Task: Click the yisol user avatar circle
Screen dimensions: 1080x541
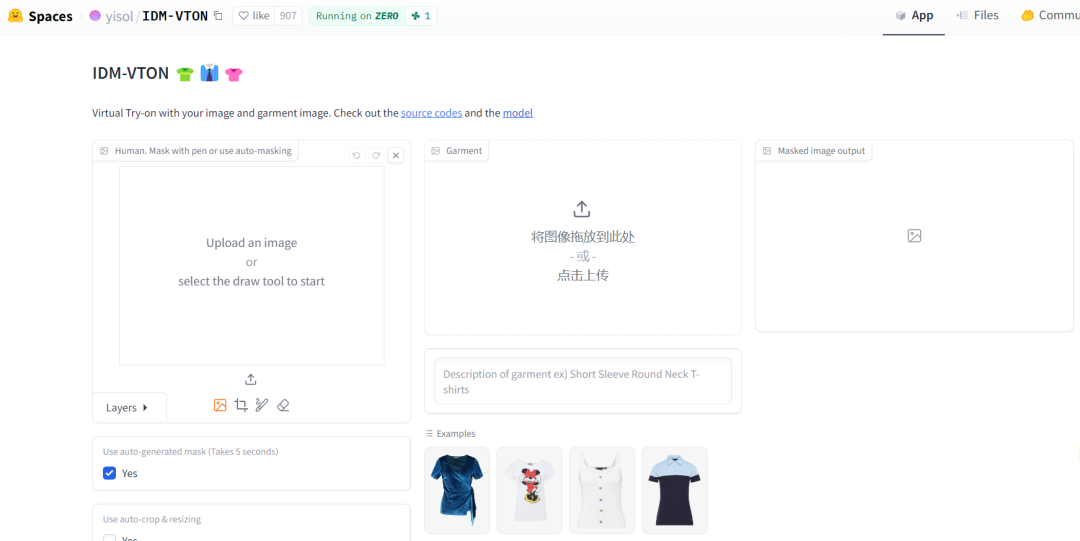Action: 95,16
